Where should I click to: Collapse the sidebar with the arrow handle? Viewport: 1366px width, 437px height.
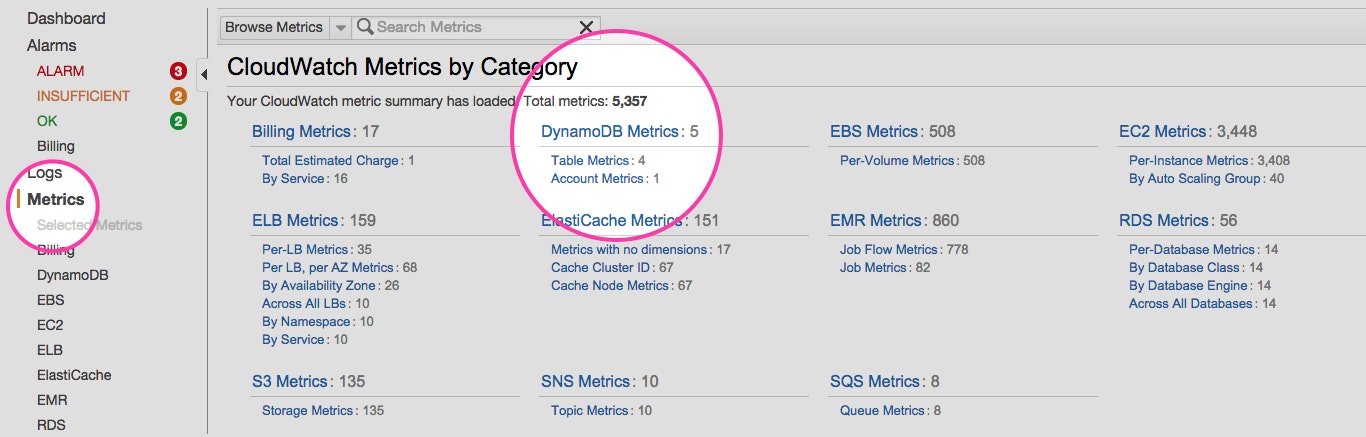(x=203, y=74)
